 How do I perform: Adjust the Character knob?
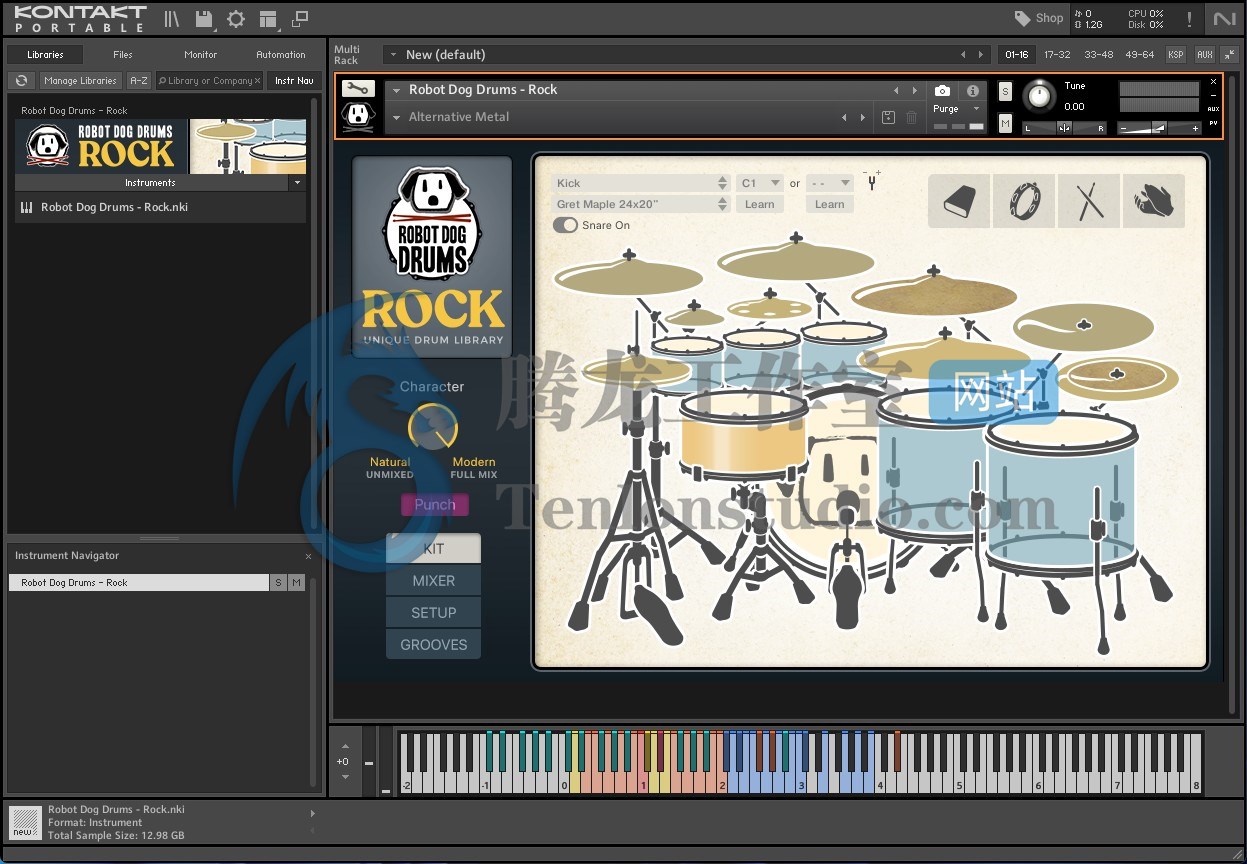point(433,427)
